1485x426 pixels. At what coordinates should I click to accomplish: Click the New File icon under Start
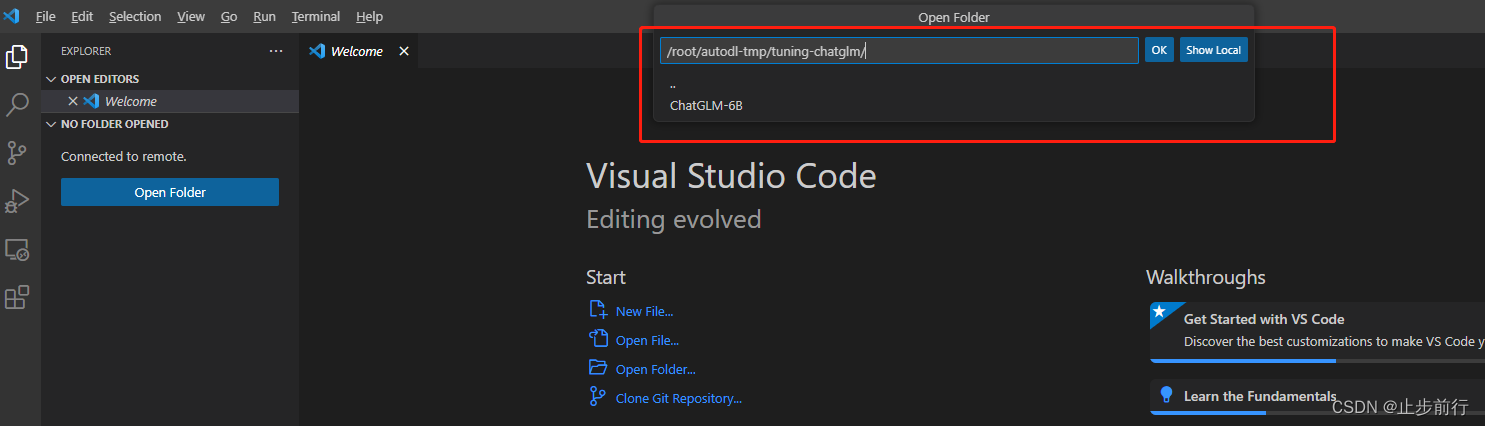tap(598, 310)
